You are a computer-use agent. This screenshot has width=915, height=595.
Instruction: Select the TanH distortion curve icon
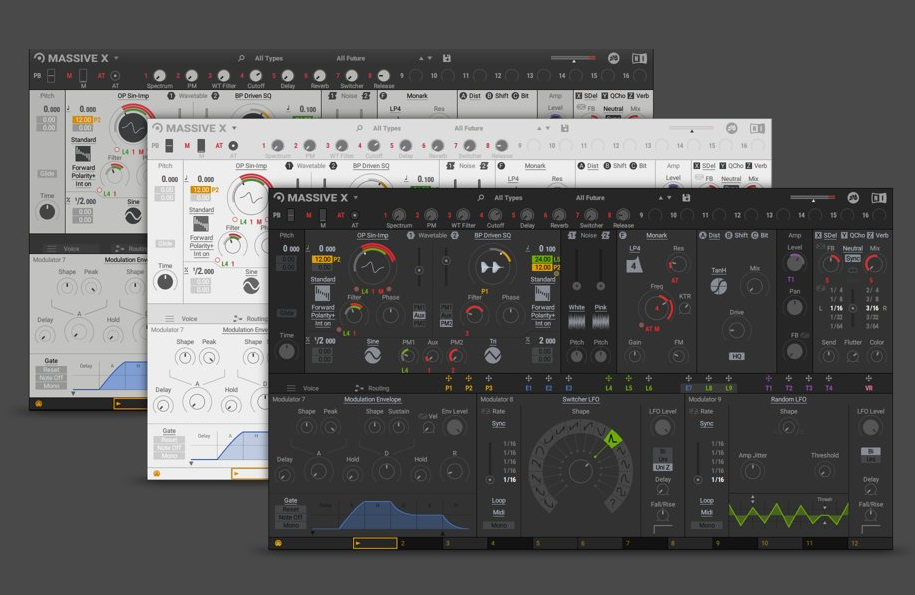pos(719,285)
